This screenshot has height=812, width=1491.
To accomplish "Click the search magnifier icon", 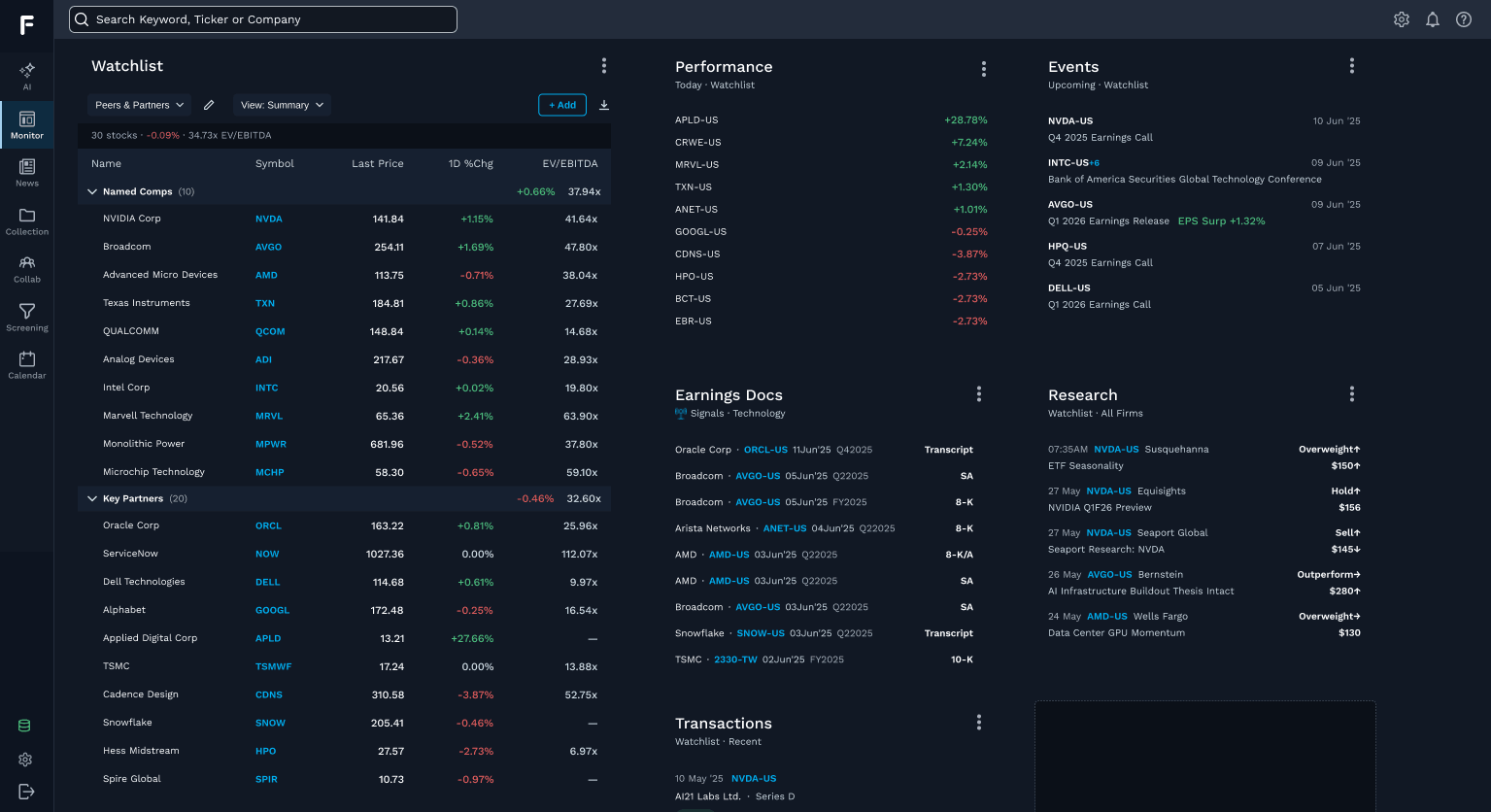I will tap(83, 19).
